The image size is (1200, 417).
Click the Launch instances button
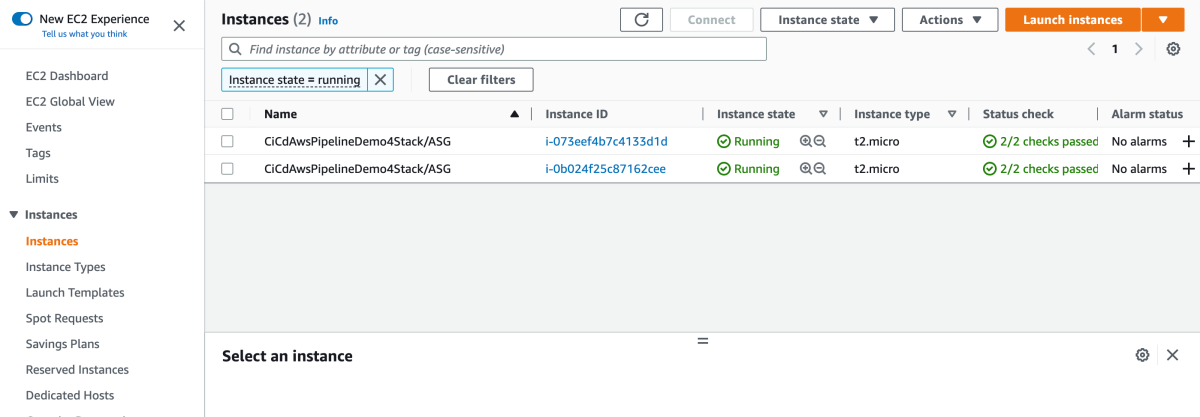(x=1073, y=20)
